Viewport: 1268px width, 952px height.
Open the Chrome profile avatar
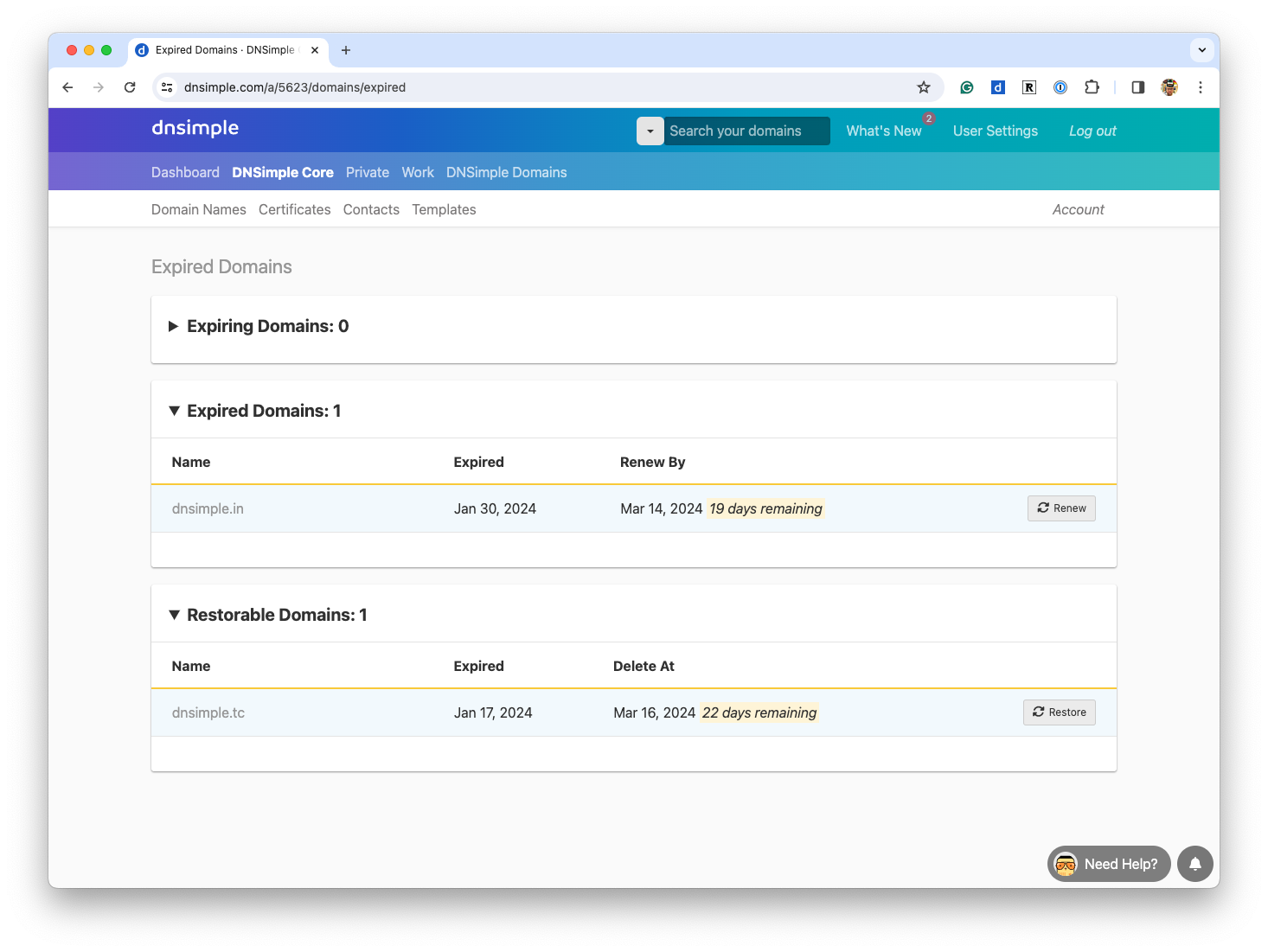(x=1169, y=87)
